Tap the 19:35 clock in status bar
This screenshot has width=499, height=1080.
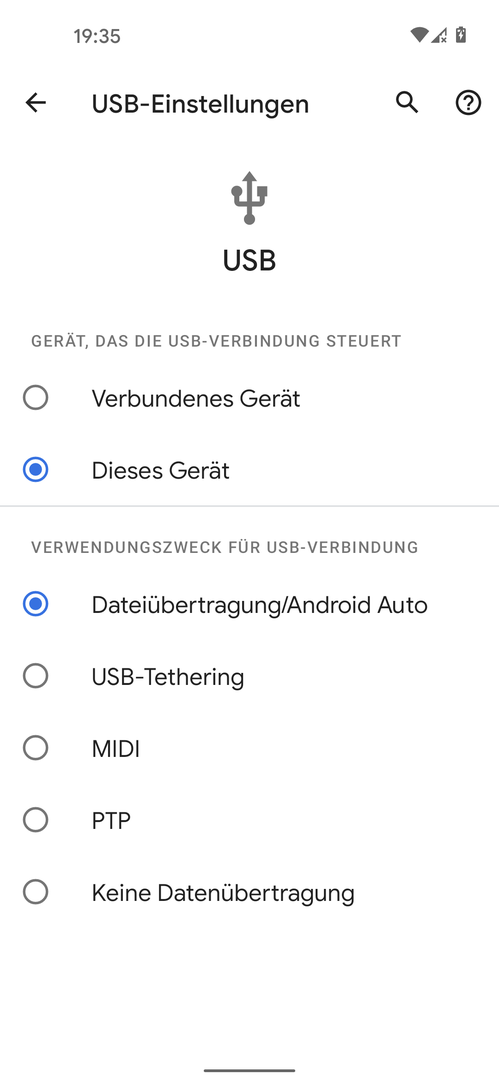point(97,37)
